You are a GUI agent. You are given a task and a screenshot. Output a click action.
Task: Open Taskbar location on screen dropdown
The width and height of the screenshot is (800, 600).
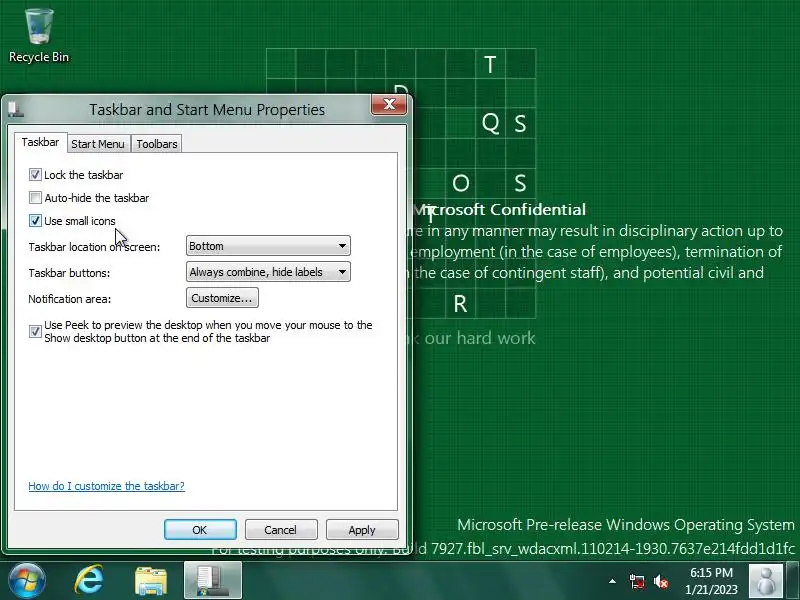[x=268, y=246]
